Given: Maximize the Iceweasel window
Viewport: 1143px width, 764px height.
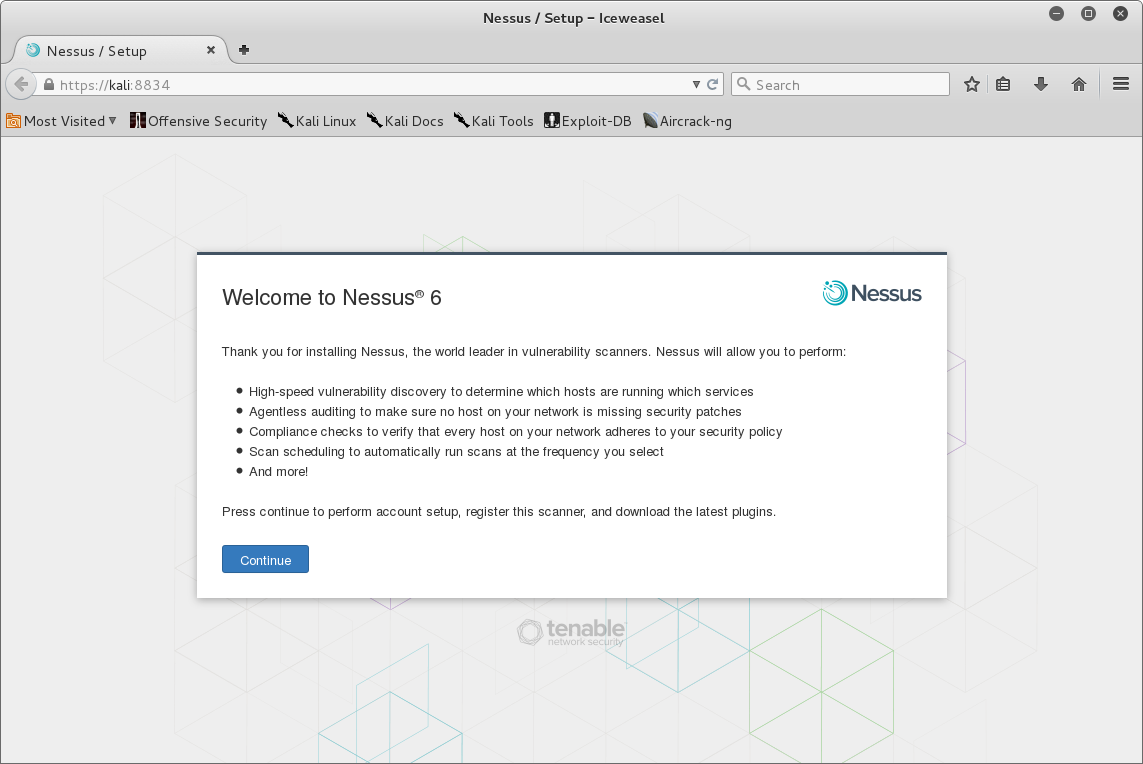Looking at the screenshot, I should 1088,14.
